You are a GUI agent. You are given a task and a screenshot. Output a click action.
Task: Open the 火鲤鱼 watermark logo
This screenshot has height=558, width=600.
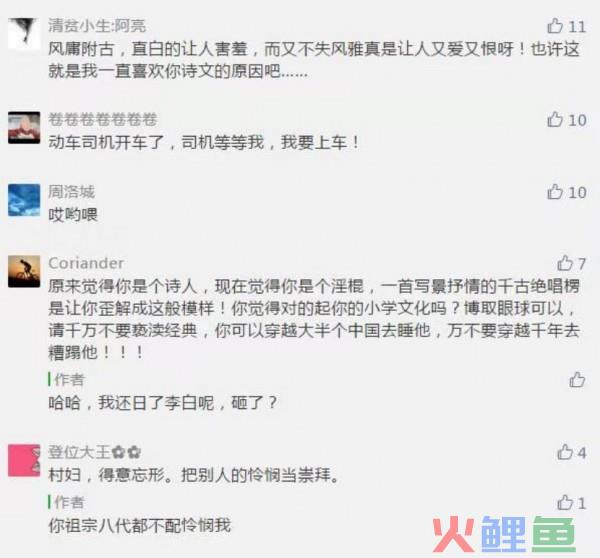[x=504, y=534]
